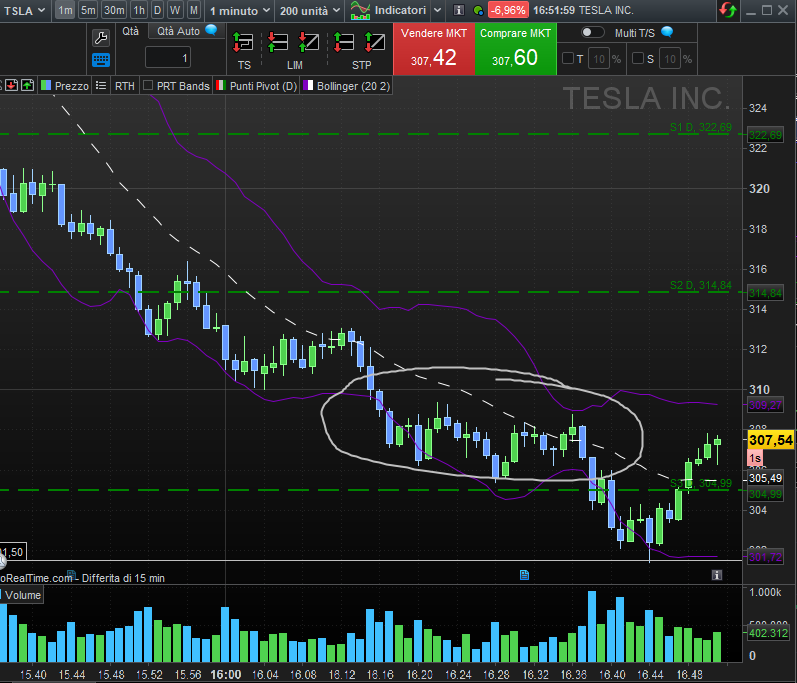Image resolution: width=797 pixels, height=683 pixels.
Task: Click the Comprare MKT buy button
Action: coord(515,49)
